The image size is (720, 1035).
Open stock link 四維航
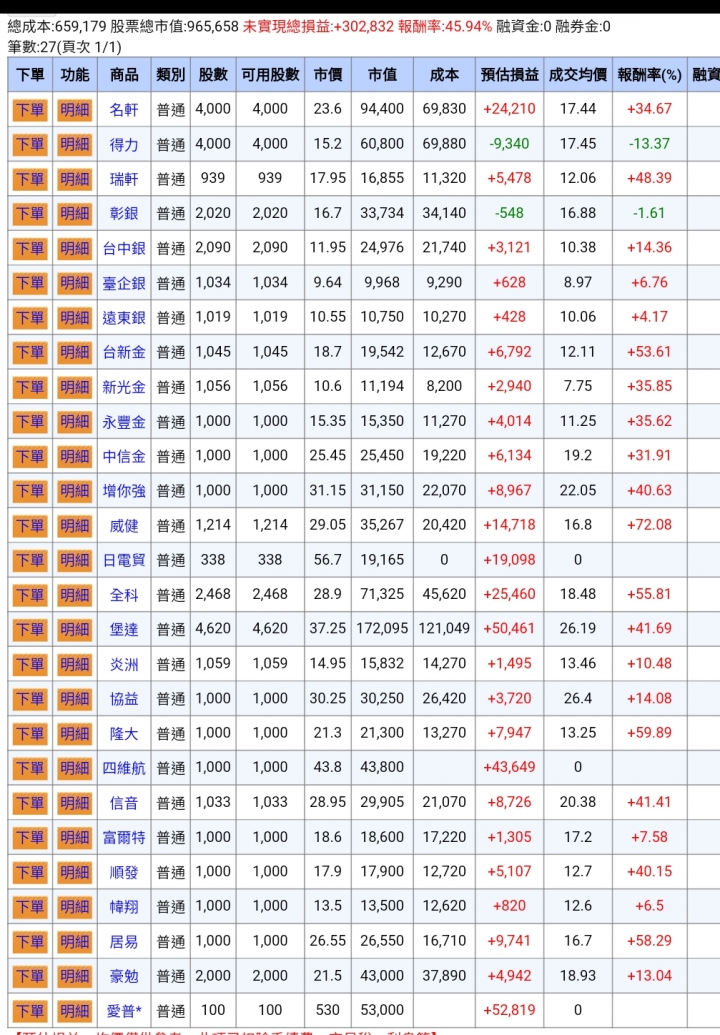[124, 768]
